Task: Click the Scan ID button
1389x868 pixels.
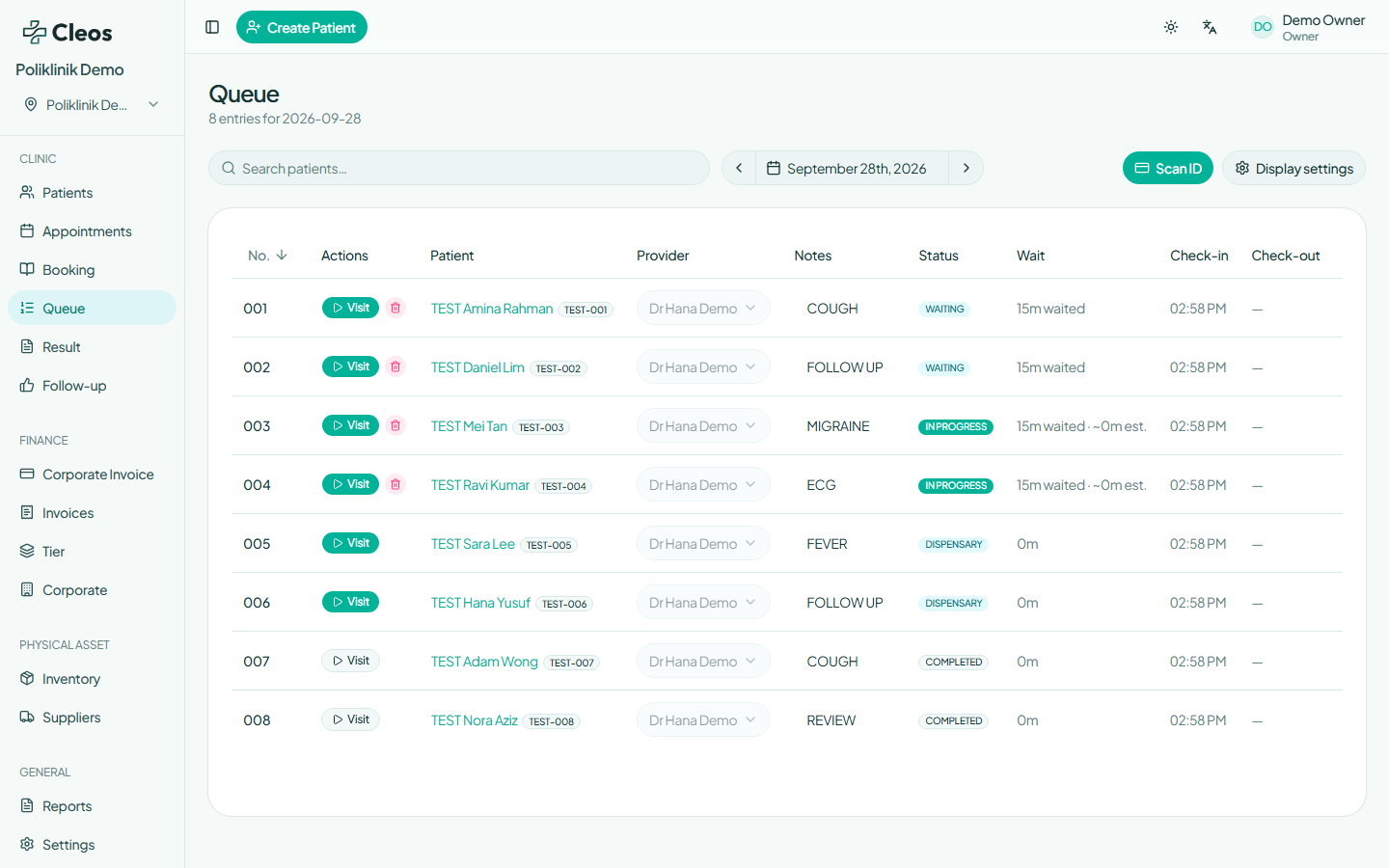Action: 1168,168
